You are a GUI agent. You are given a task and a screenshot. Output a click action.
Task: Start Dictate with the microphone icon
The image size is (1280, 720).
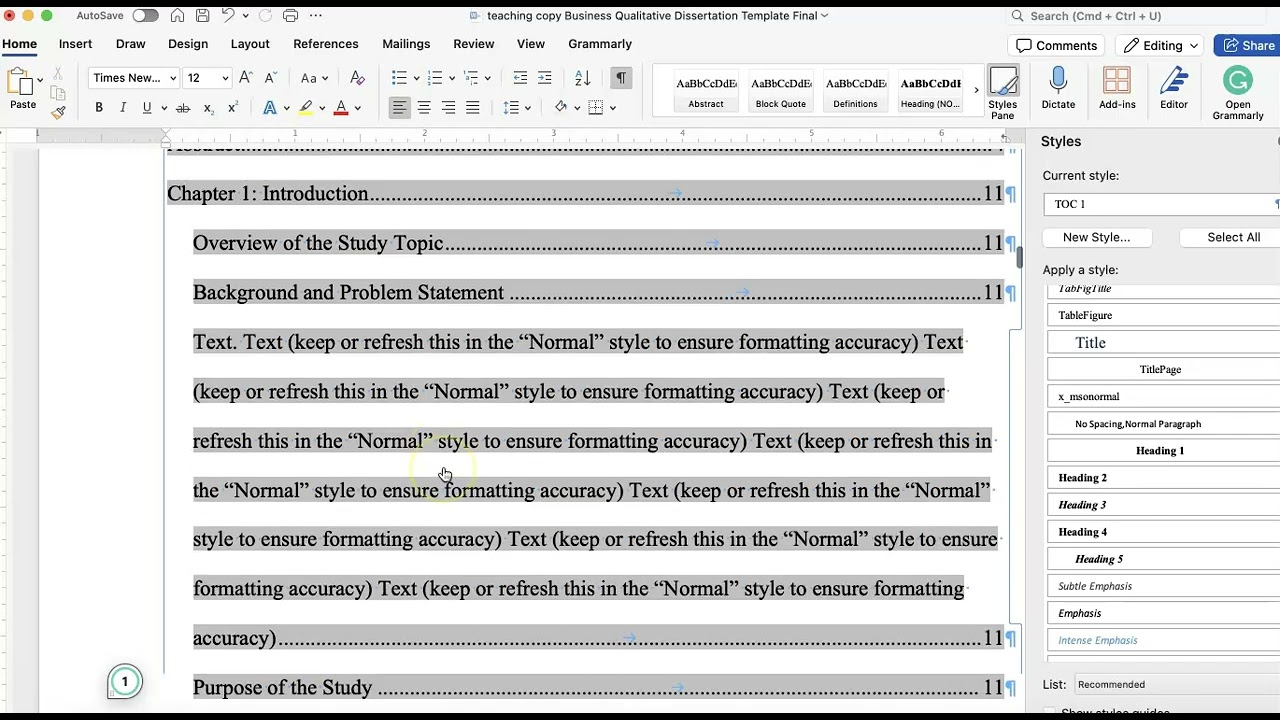(x=1058, y=88)
